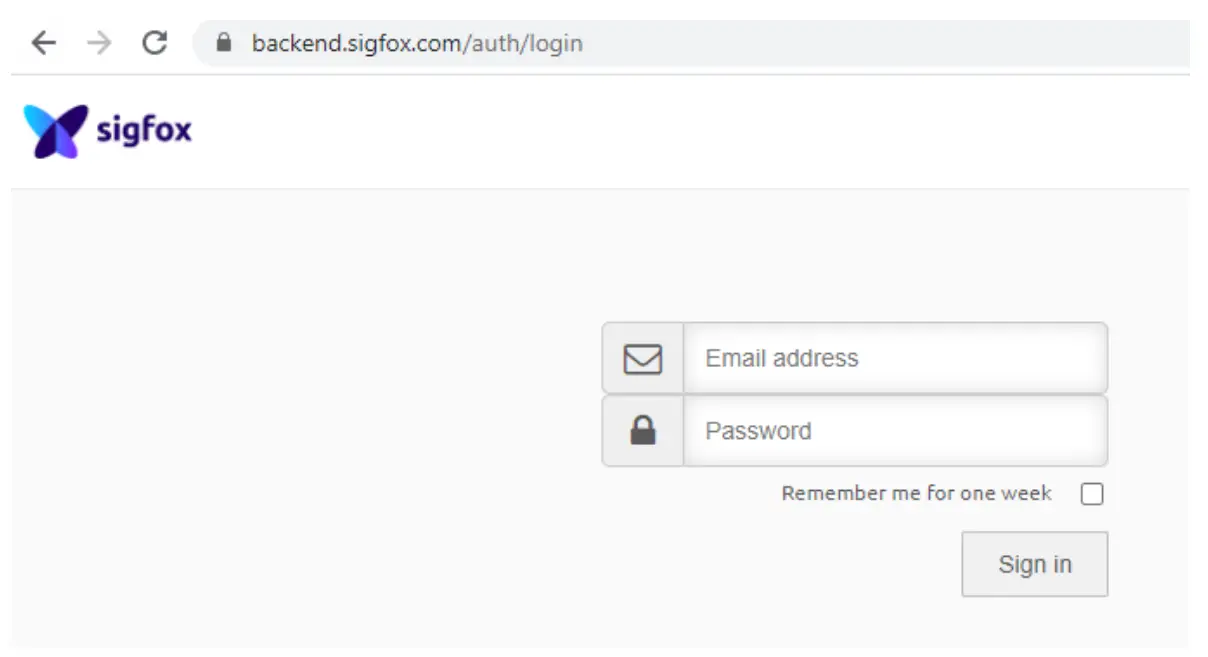Click the sigfox wordmark text
This screenshot has width=1208, height=657.
144,130
